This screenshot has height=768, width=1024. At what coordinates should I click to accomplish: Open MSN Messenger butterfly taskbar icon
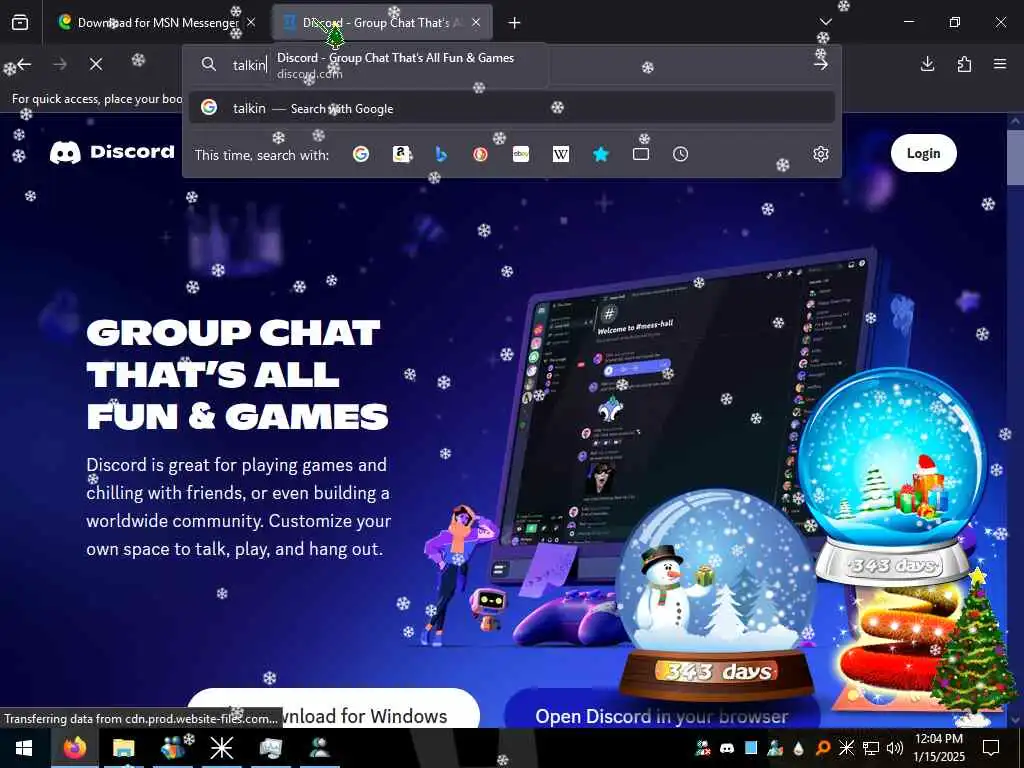point(172,748)
